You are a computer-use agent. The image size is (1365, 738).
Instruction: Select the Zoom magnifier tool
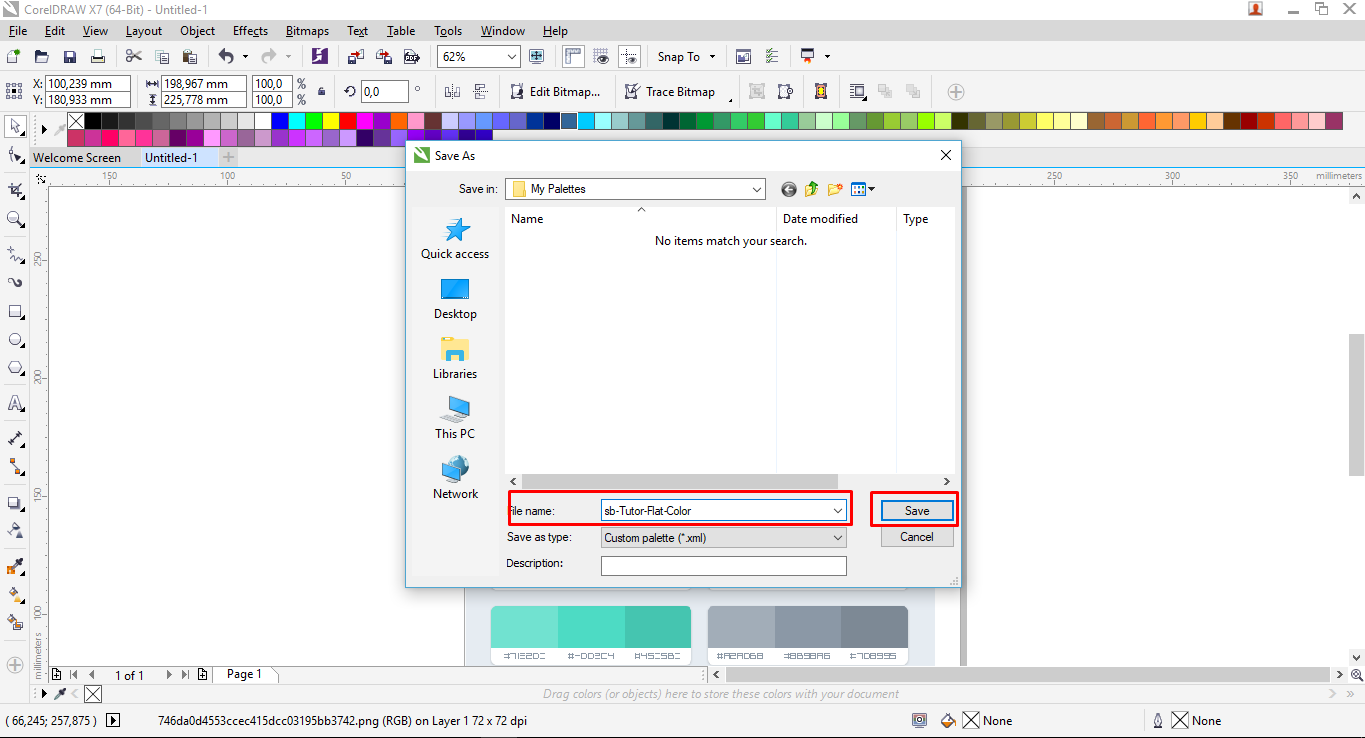(15, 219)
